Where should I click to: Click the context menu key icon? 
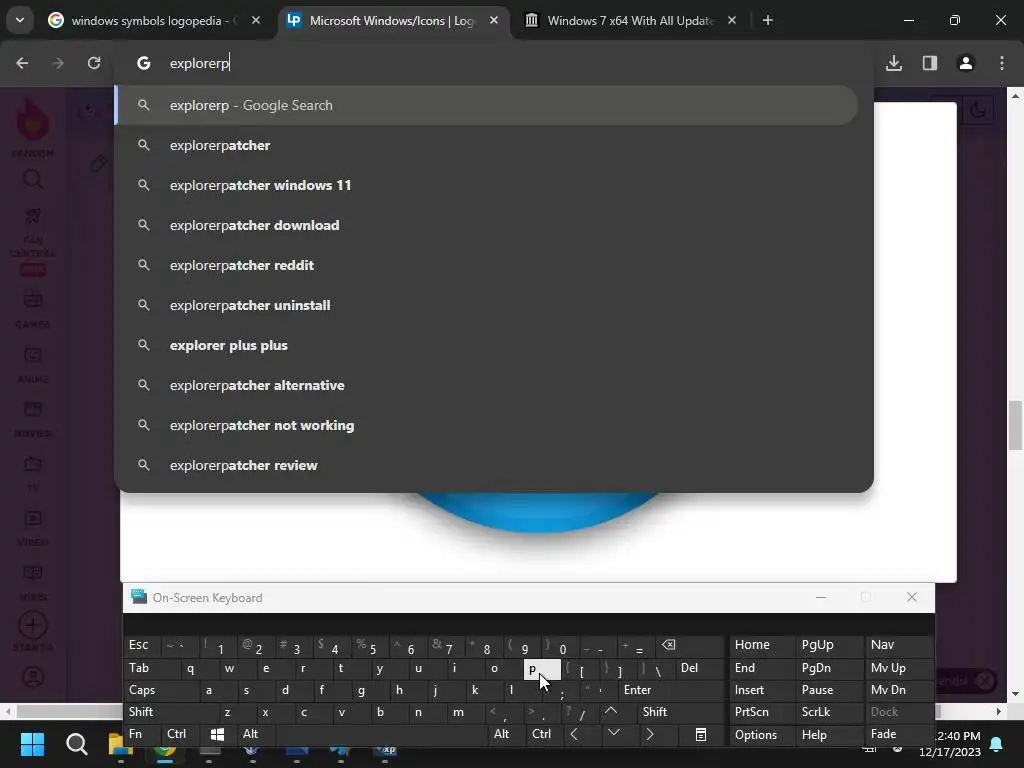click(x=701, y=734)
